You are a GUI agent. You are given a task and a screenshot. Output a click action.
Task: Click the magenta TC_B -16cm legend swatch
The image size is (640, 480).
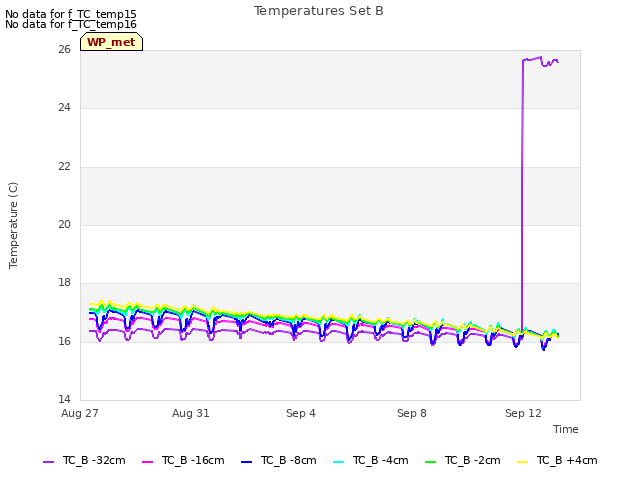[147, 462]
